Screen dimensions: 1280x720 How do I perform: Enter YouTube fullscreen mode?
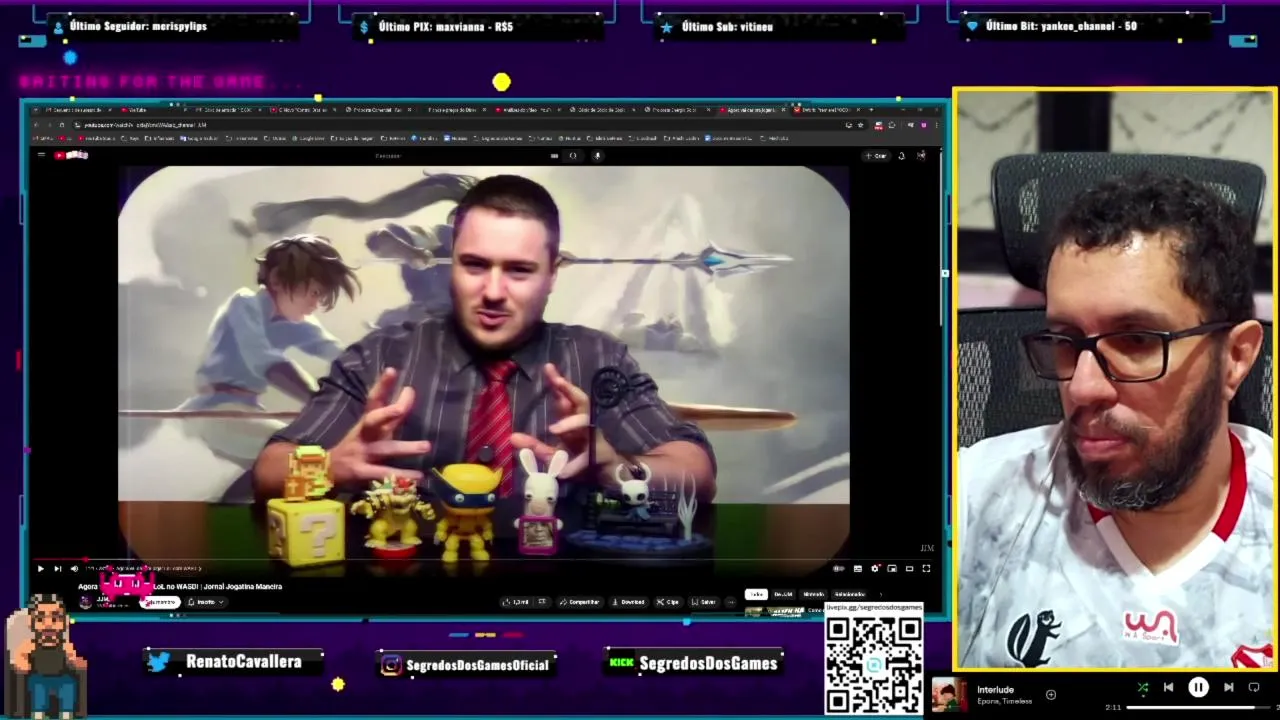point(926,568)
